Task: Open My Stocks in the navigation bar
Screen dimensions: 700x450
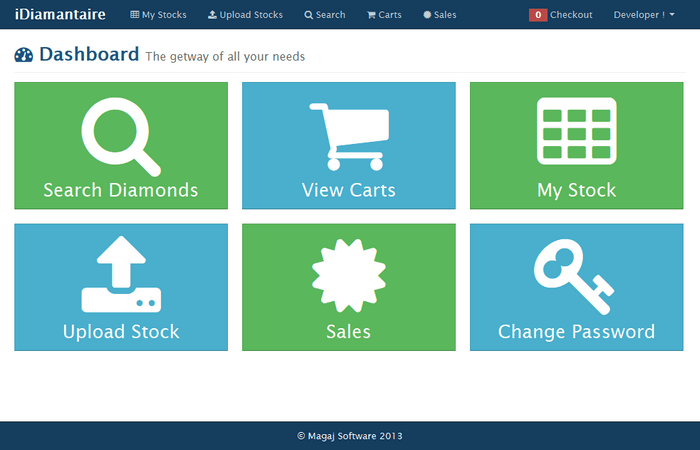Action: 158,15
